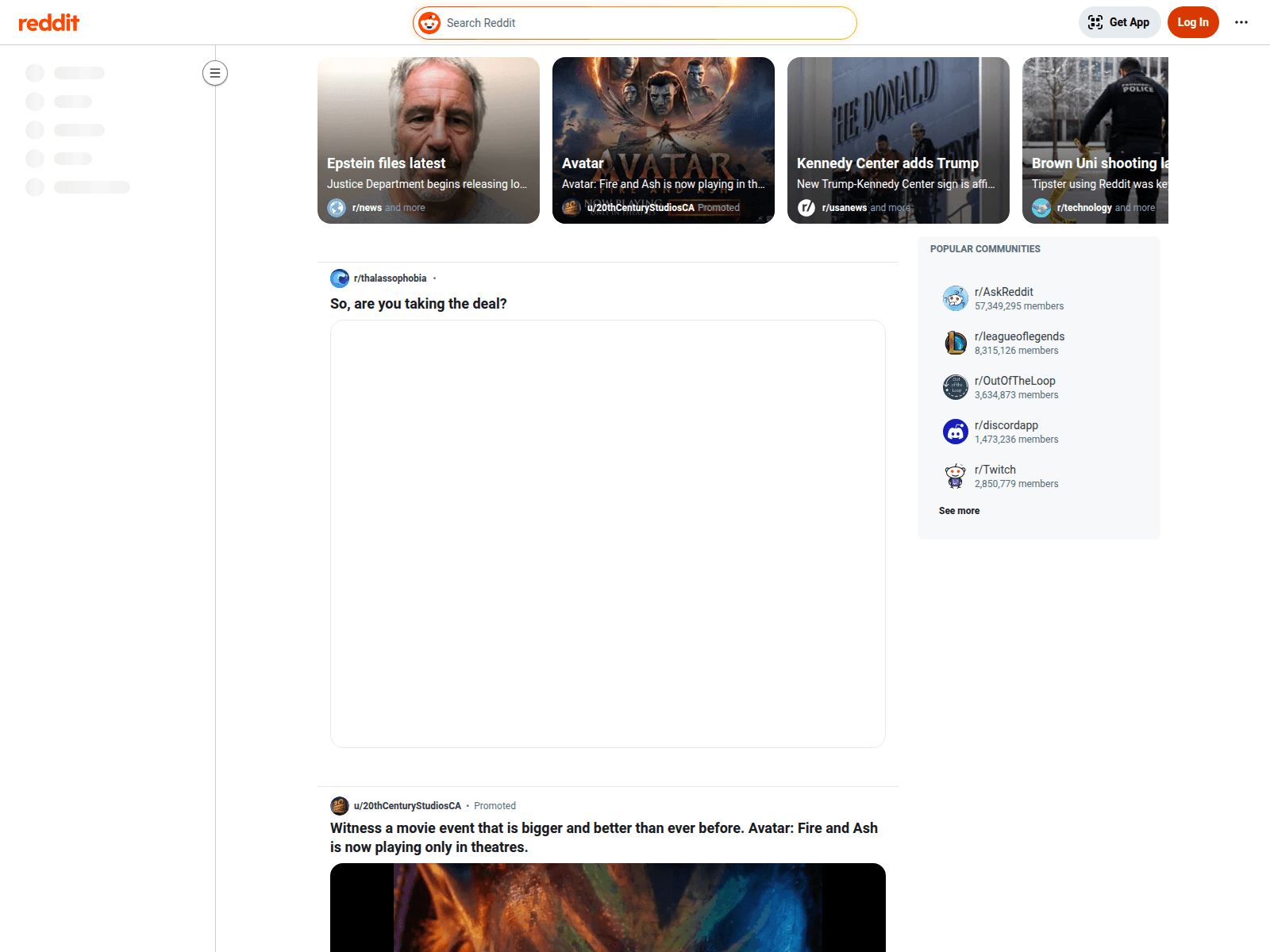Image resolution: width=1270 pixels, height=952 pixels.
Task: Click the r/OutOfTheLoop community icon
Action: click(956, 387)
